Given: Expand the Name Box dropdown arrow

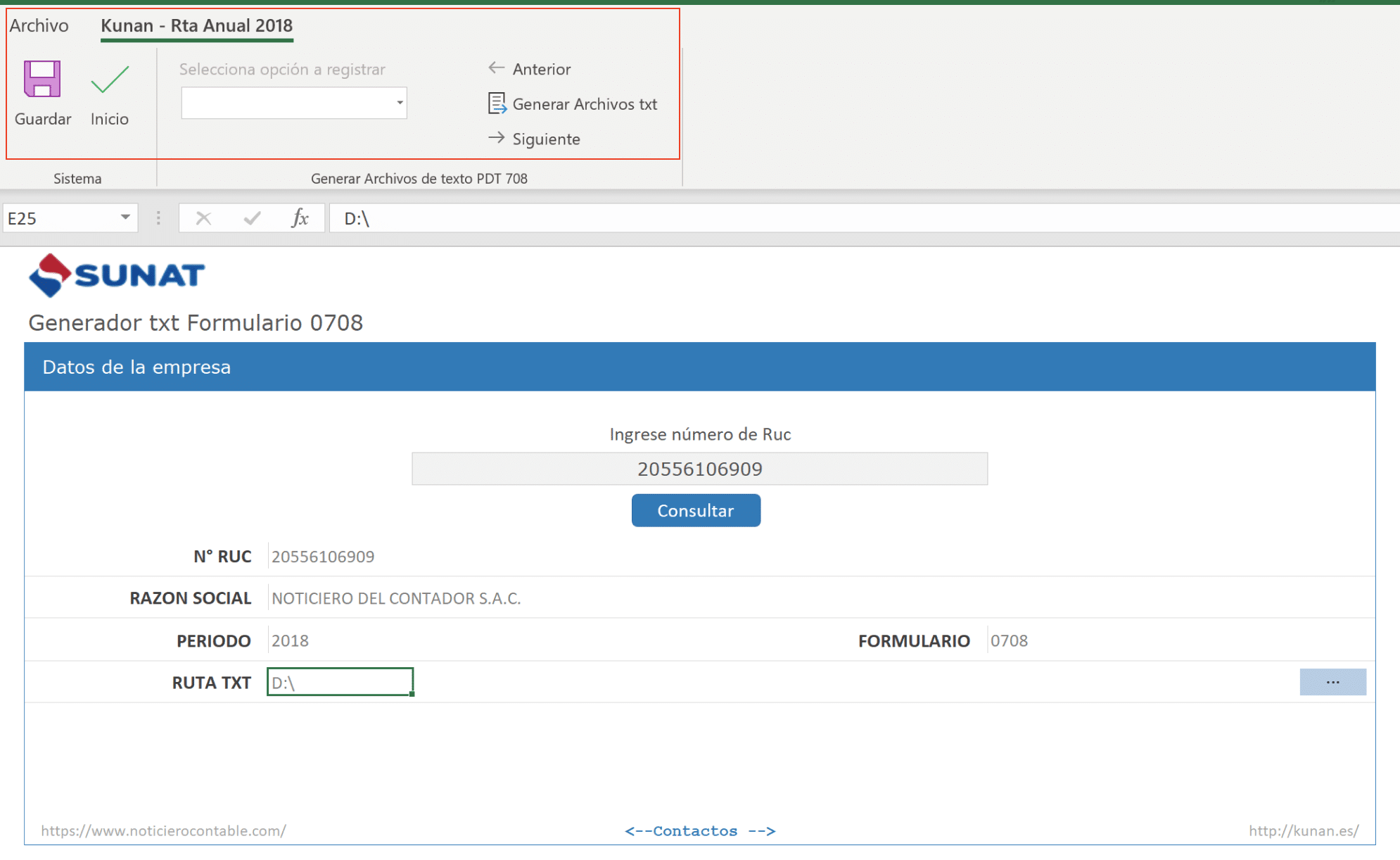Looking at the screenshot, I should tap(125, 217).
